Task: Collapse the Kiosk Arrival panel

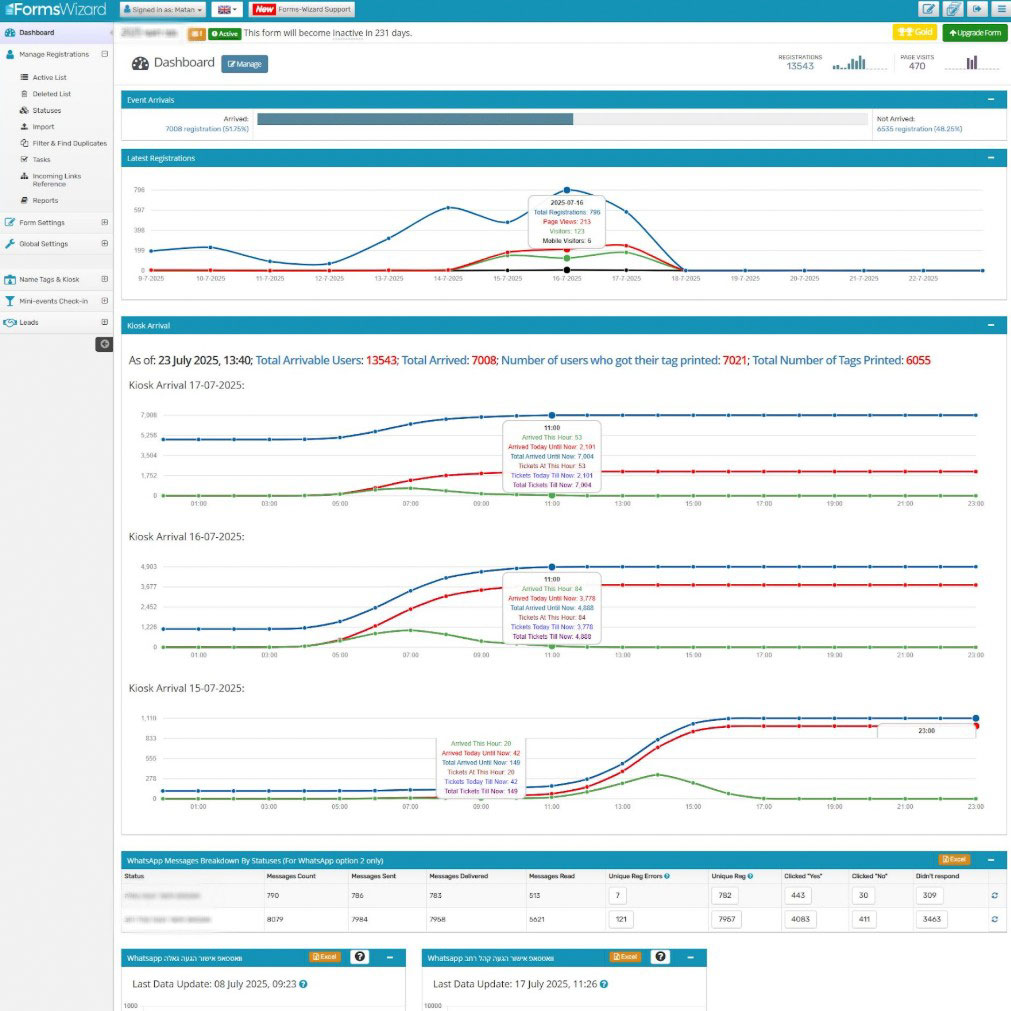Action: tap(990, 325)
